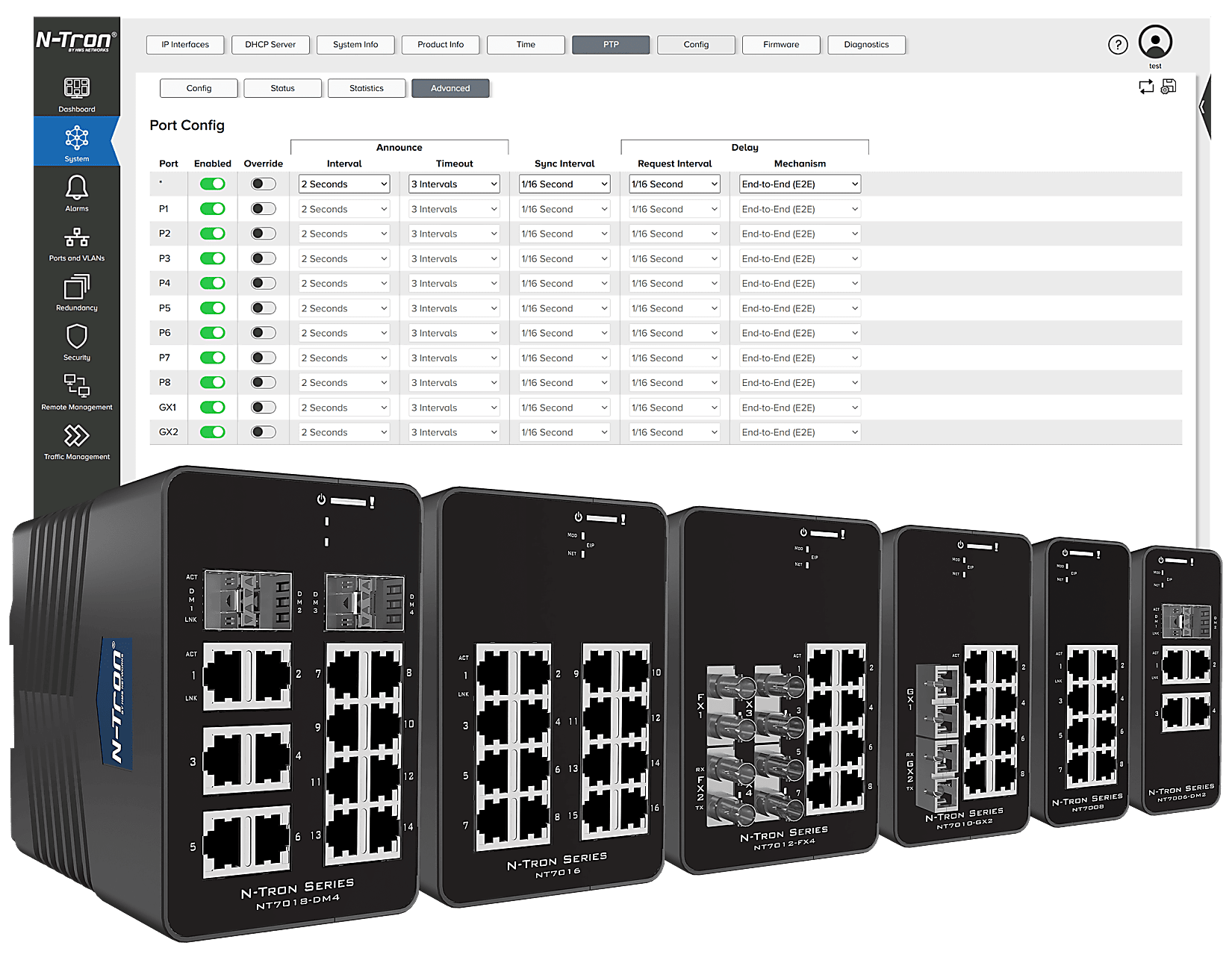Screen dimensions: 1232x960
Task: Open the all-ports Delay Mechanism dropdown
Action: click(800, 184)
